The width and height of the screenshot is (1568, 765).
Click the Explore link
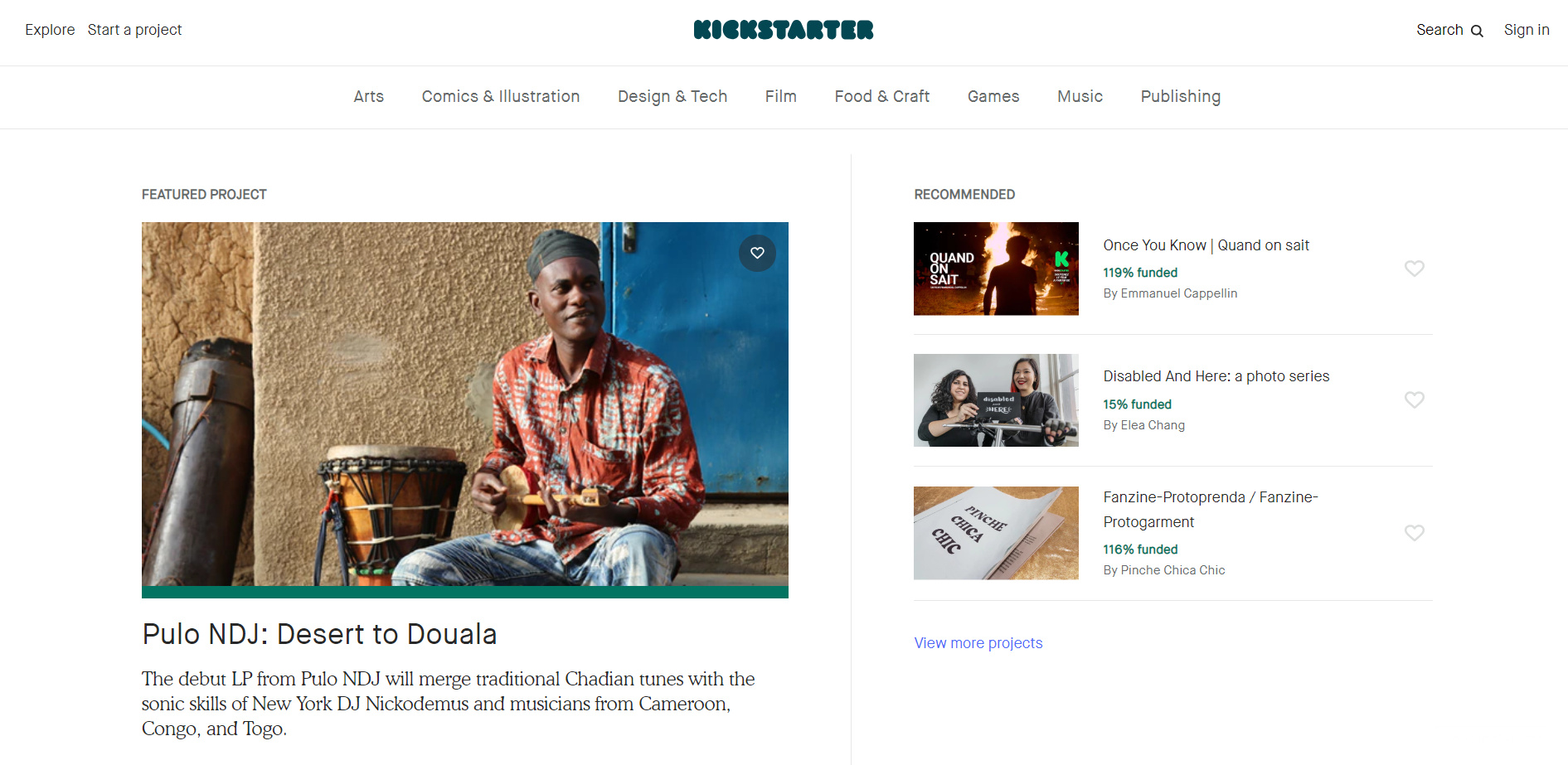(x=50, y=30)
